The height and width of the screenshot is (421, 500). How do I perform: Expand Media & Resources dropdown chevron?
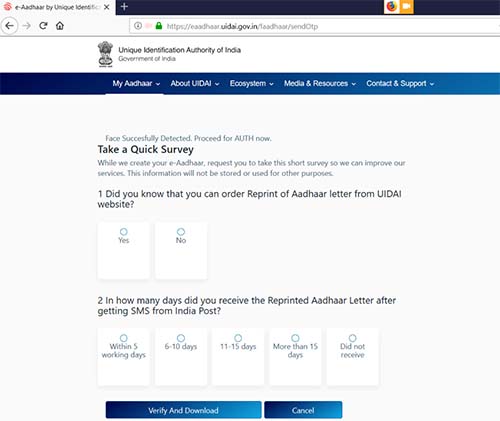354,84
